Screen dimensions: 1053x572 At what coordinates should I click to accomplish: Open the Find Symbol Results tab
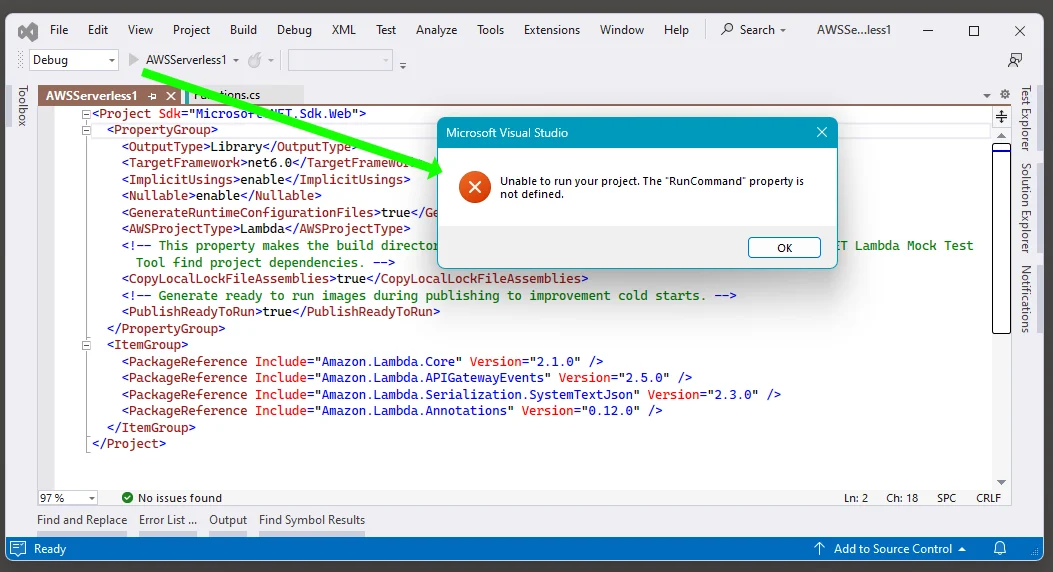coord(312,520)
